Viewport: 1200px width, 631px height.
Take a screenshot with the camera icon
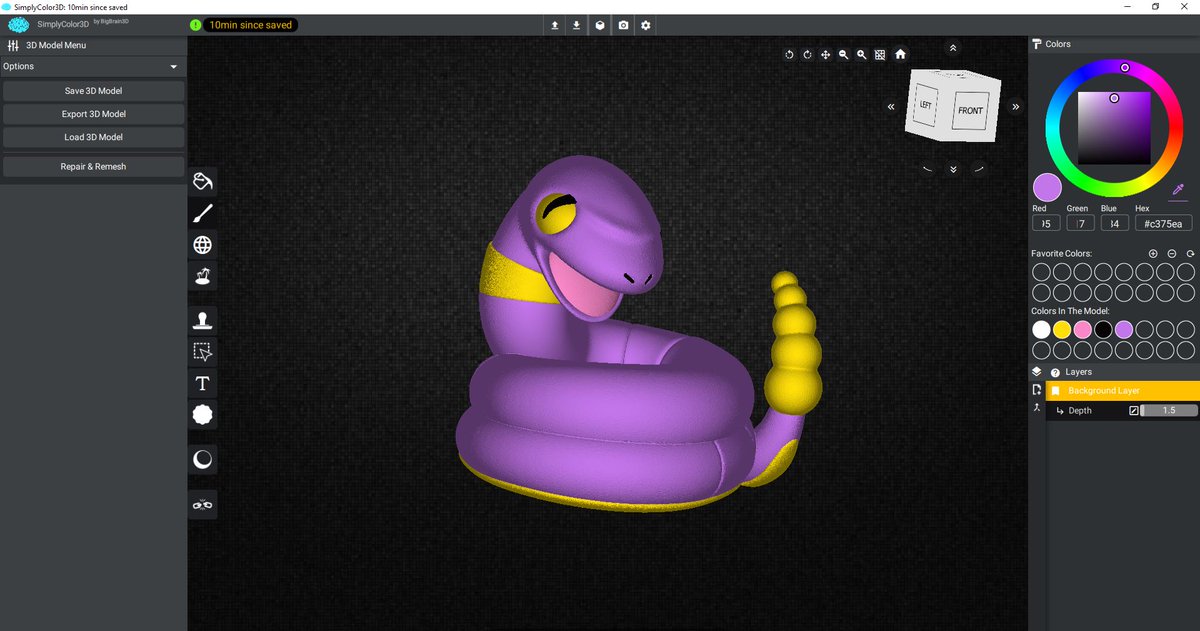pos(623,25)
